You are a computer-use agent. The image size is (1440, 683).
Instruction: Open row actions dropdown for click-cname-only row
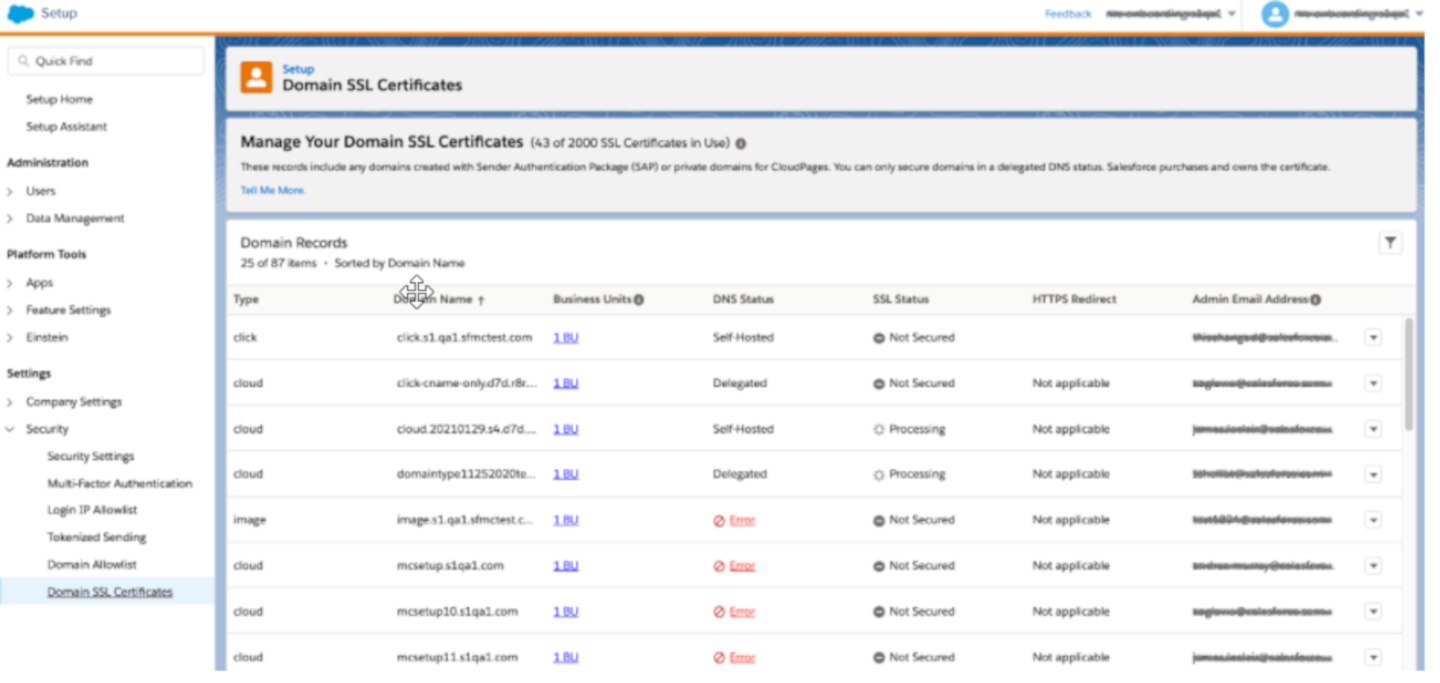(1373, 384)
